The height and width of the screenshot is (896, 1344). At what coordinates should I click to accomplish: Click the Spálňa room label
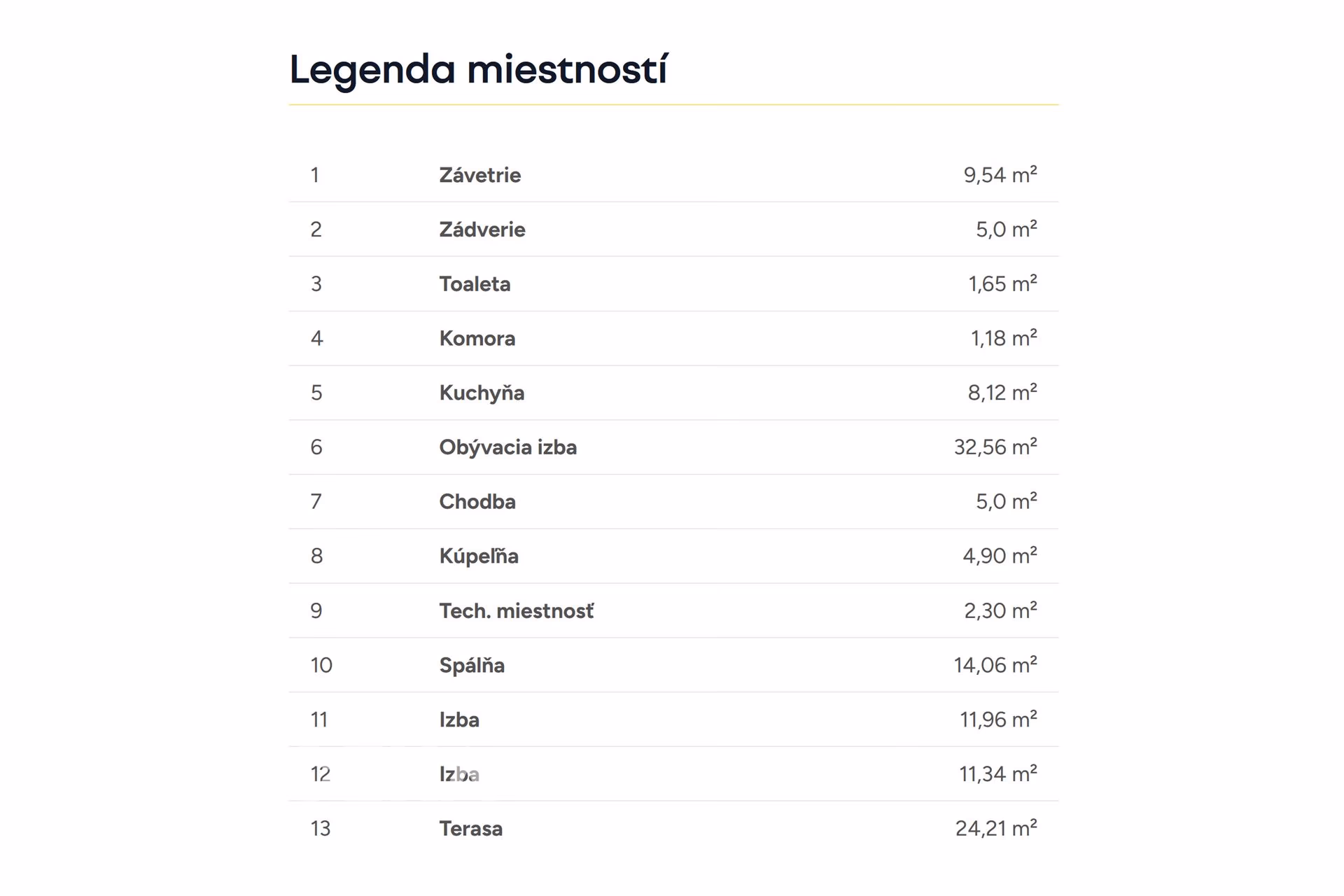[472, 666]
